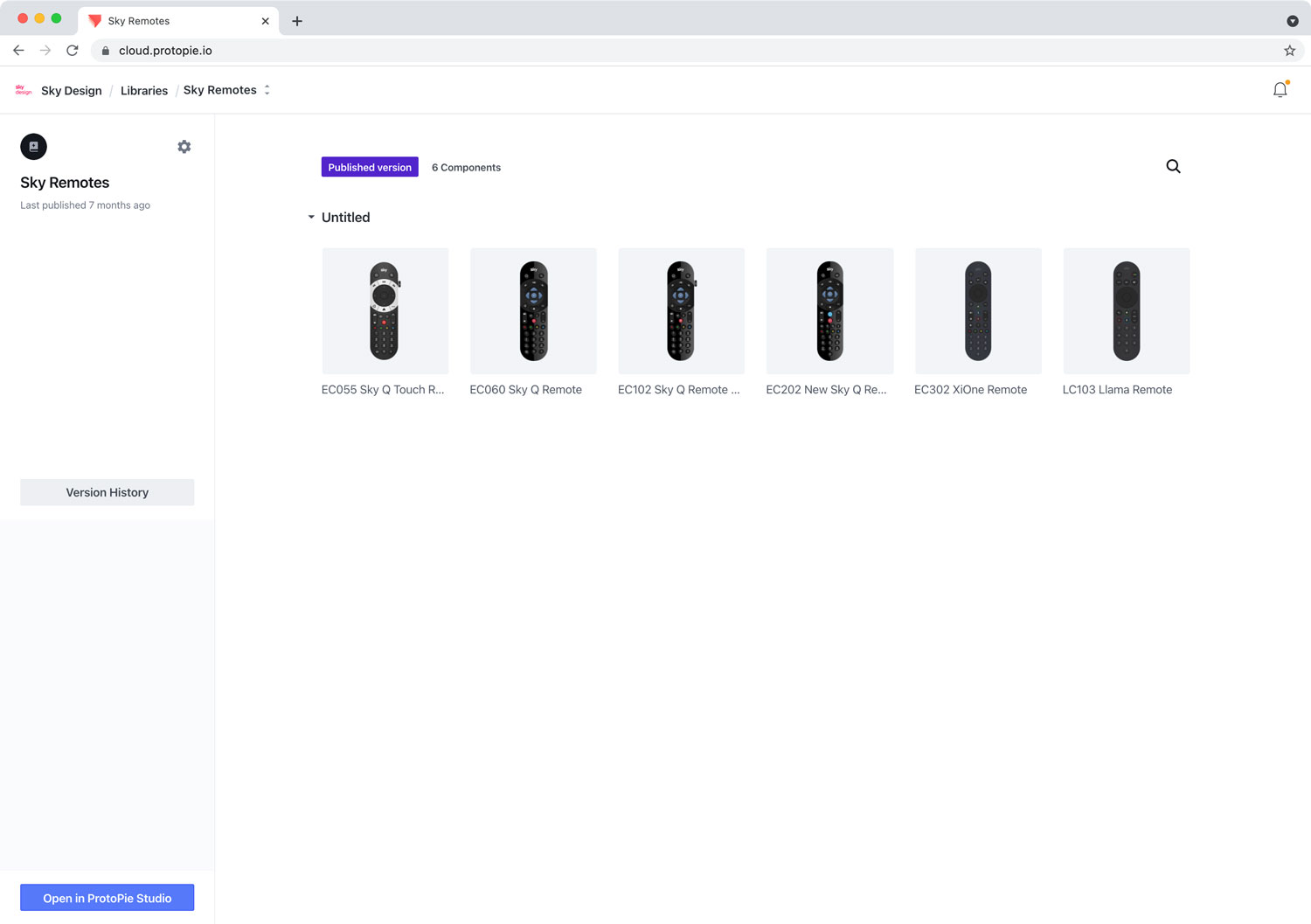Go forward with browser forward arrow

[x=45, y=51]
